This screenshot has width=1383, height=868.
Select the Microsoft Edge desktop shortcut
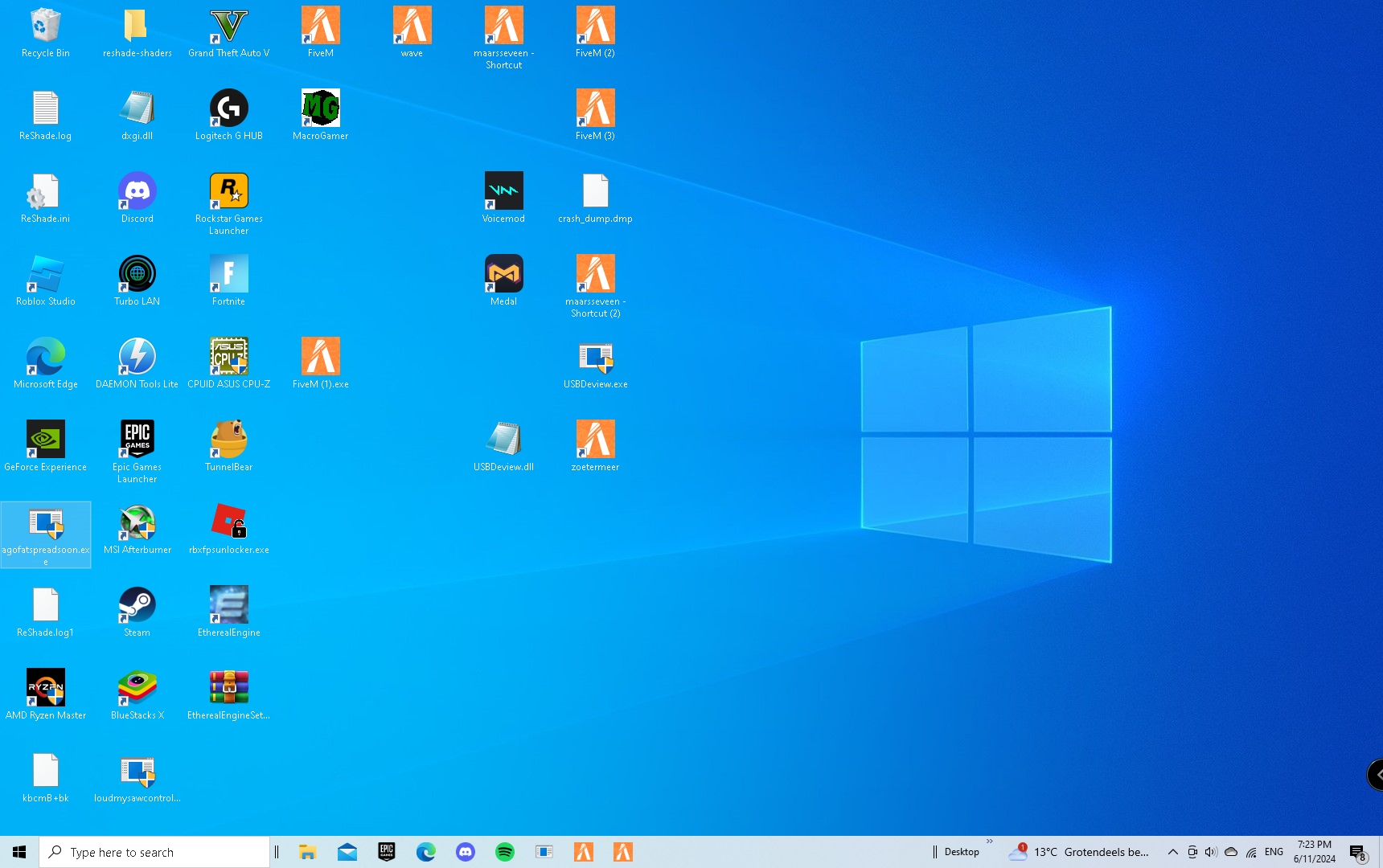[46, 363]
